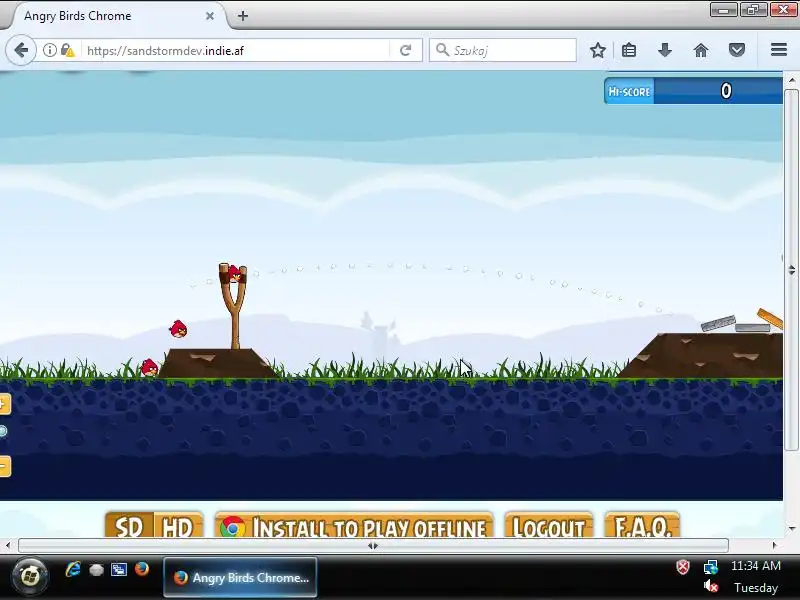Click the zoom in plus game button

(x=5, y=404)
